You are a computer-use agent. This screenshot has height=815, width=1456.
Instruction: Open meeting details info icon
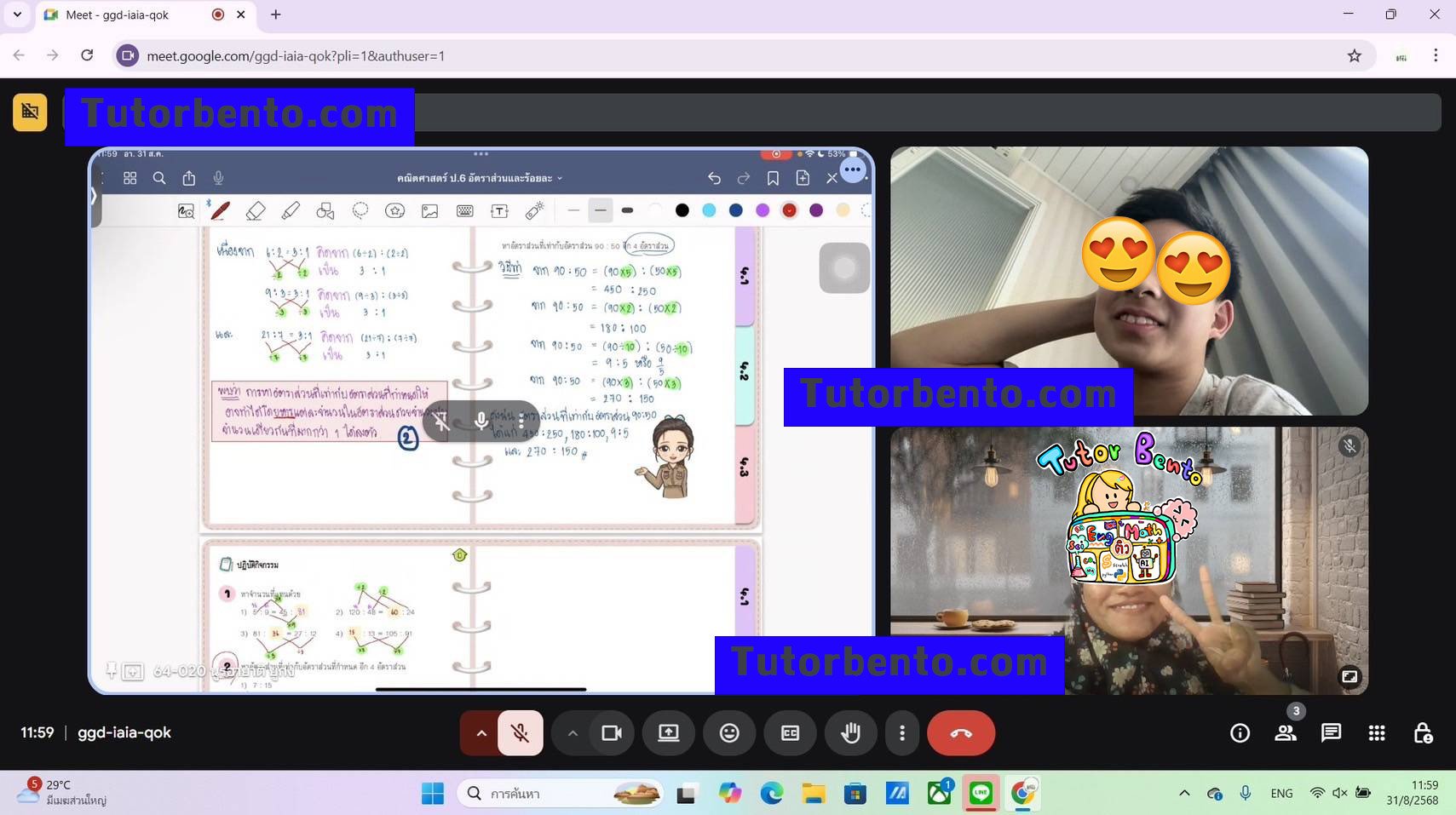(1240, 732)
